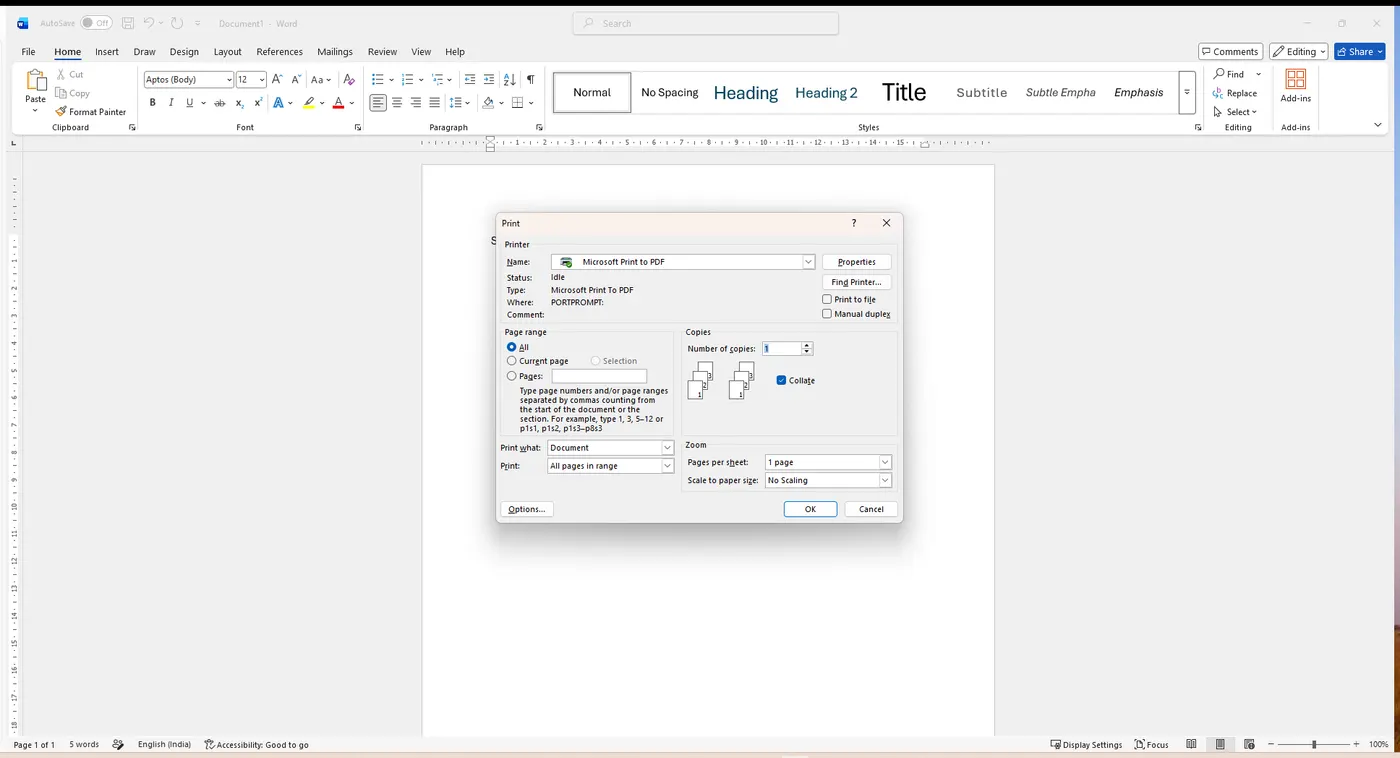Toggle Italic formatting in ribbon
The width and height of the screenshot is (1400, 758).
coord(171,103)
